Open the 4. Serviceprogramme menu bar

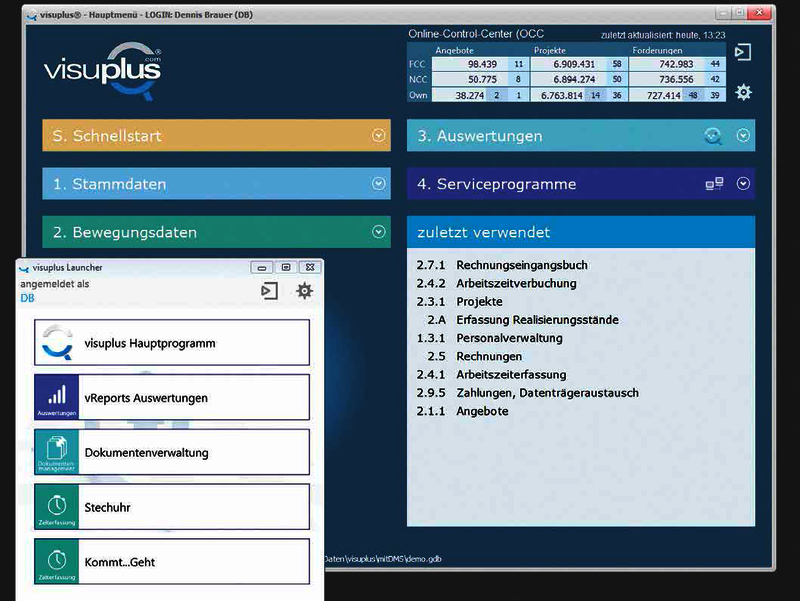click(581, 184)
